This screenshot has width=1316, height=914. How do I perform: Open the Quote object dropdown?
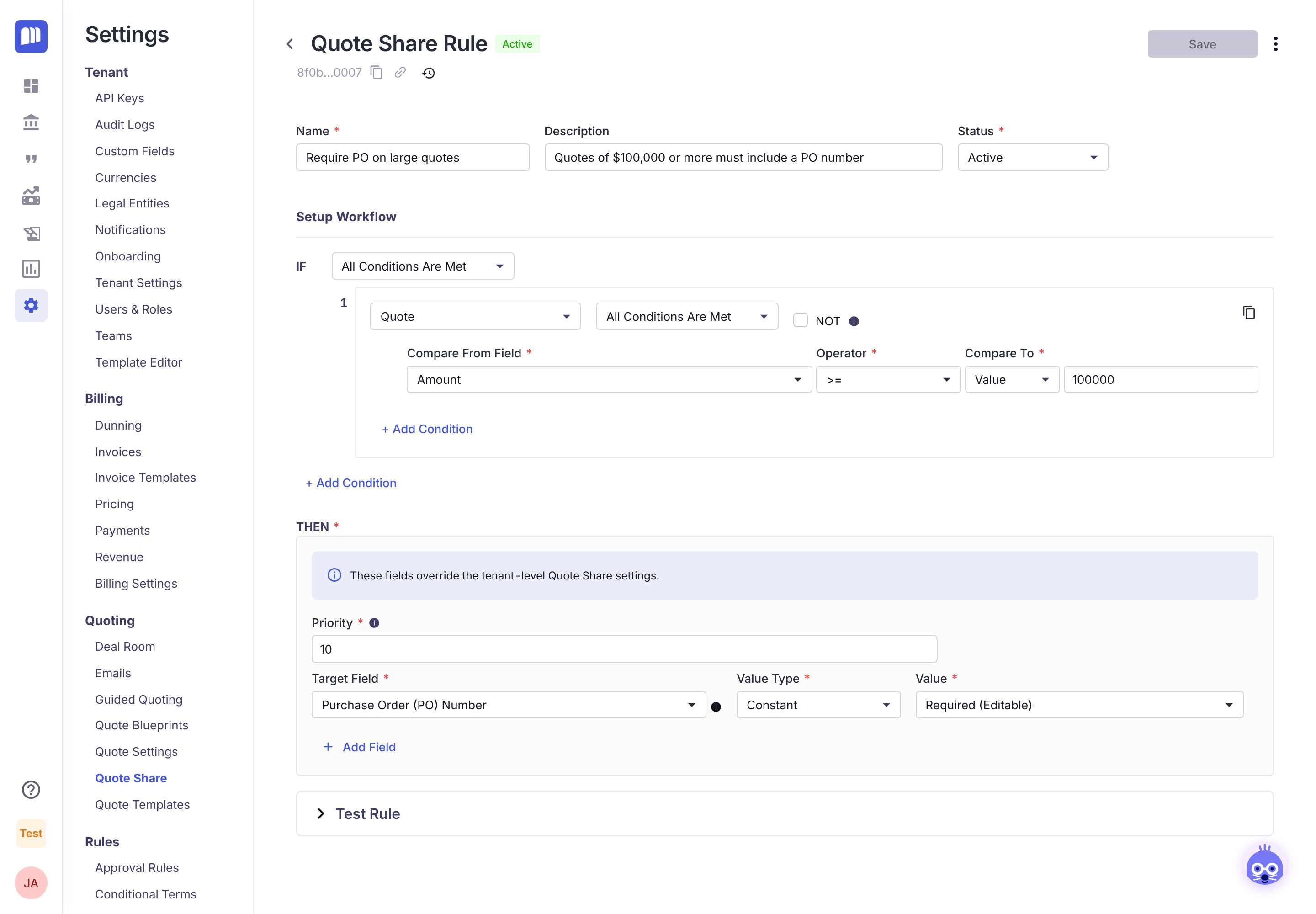click(x=475, y=317)
